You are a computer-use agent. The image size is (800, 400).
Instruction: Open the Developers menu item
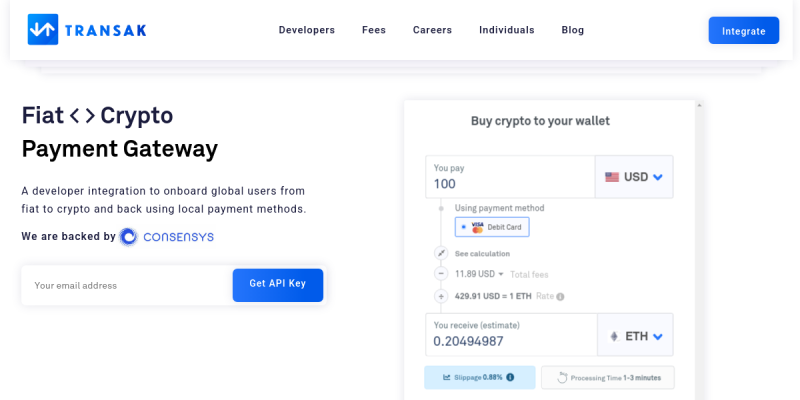tap(307, 30)
